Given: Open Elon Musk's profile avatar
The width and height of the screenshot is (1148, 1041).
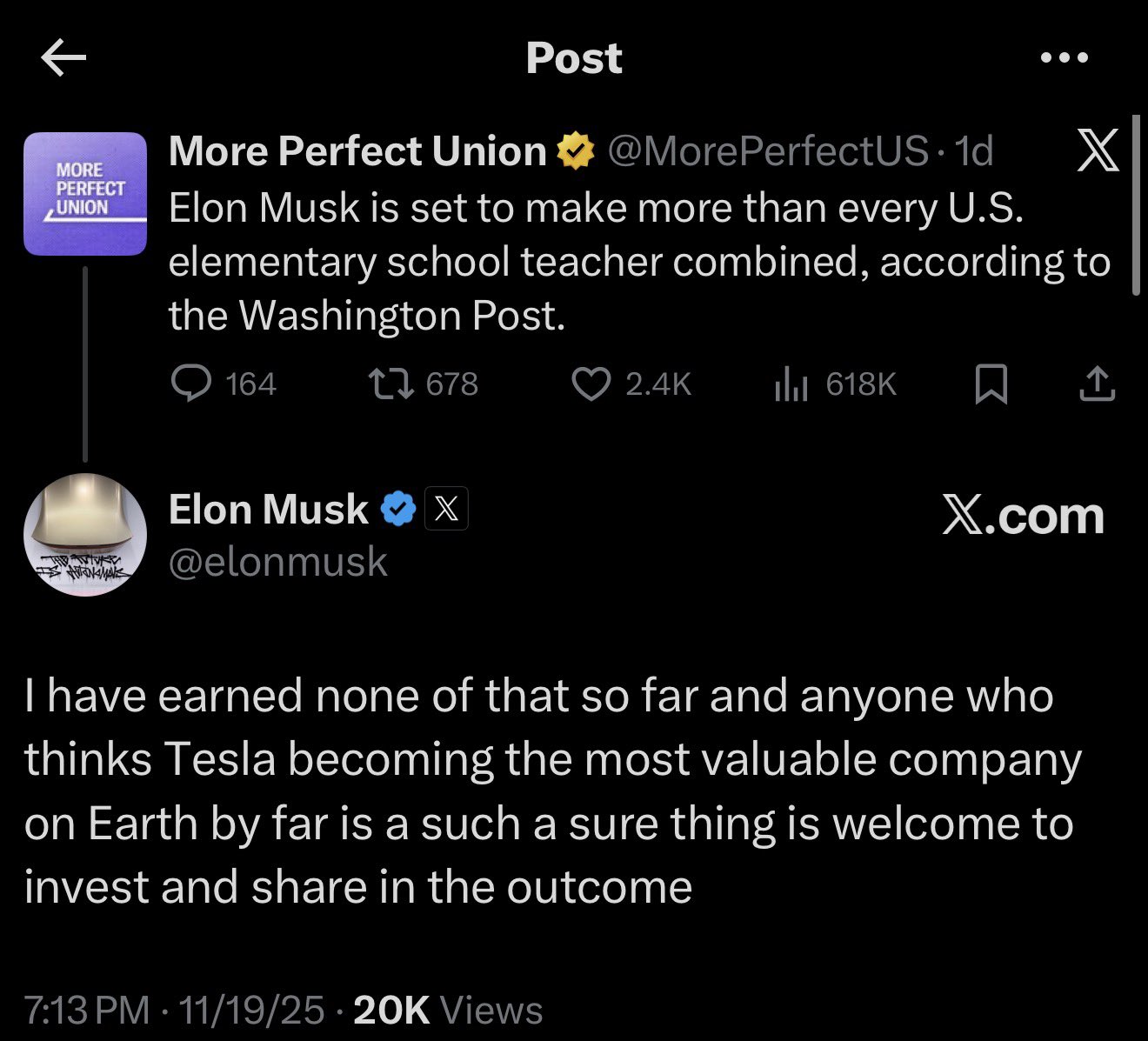Looking at the screenshot, I should click(85, 534).
